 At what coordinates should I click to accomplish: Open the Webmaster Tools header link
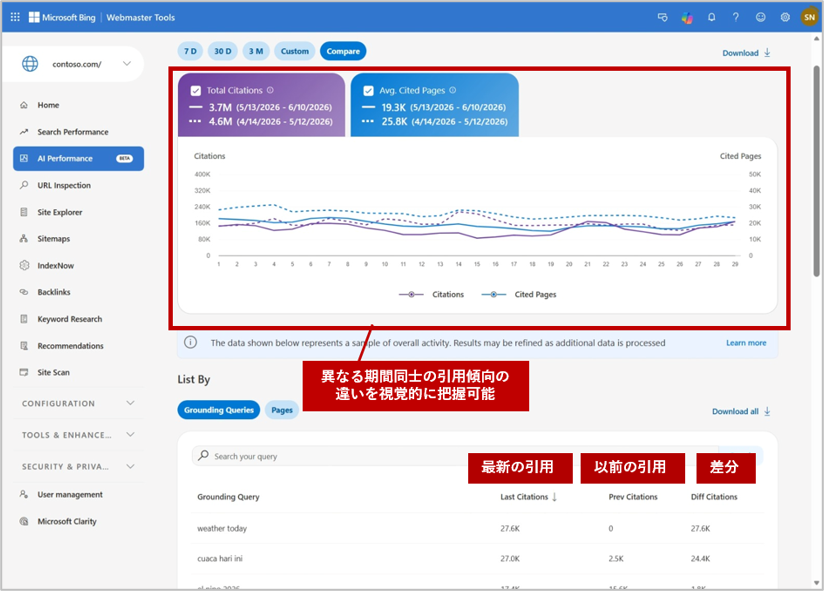click(x=140, y=17)
